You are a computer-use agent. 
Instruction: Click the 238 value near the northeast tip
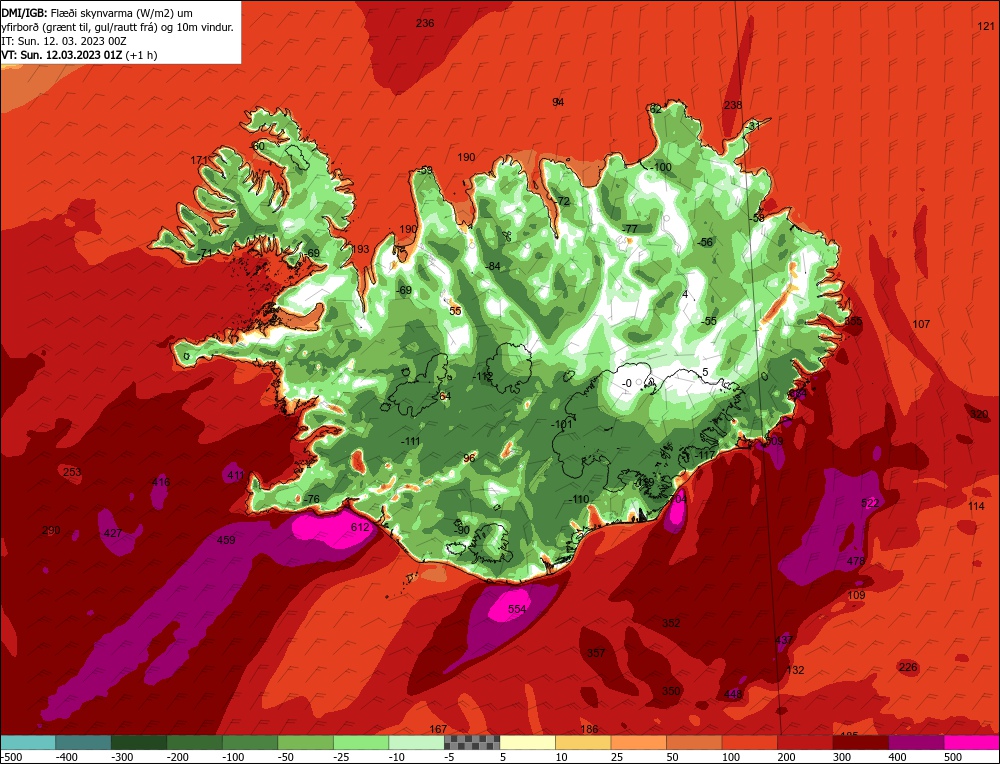733,105
